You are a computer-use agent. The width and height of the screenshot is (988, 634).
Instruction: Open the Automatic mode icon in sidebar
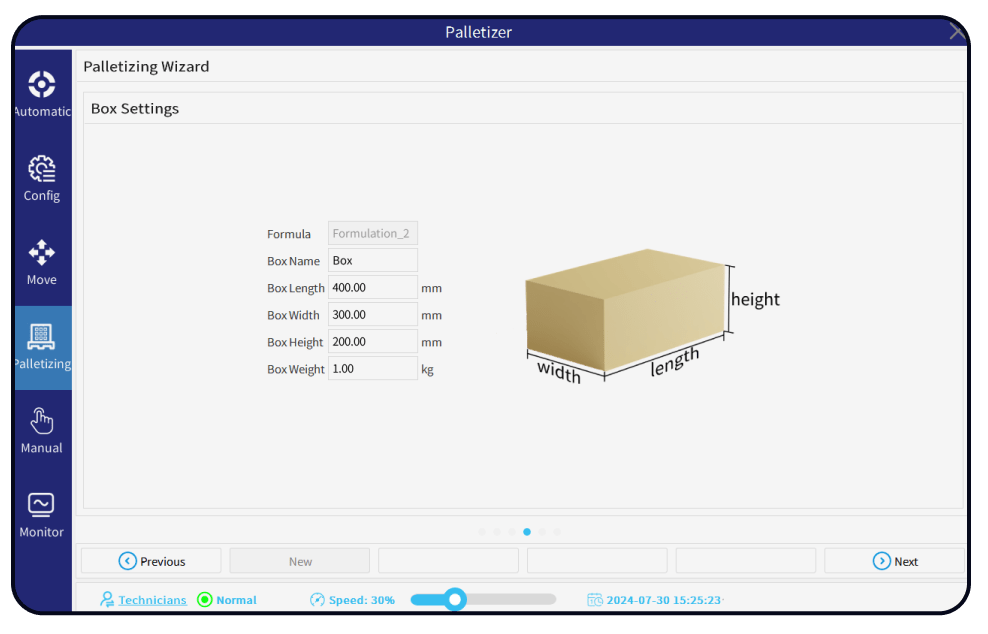[x=42, y=84]
